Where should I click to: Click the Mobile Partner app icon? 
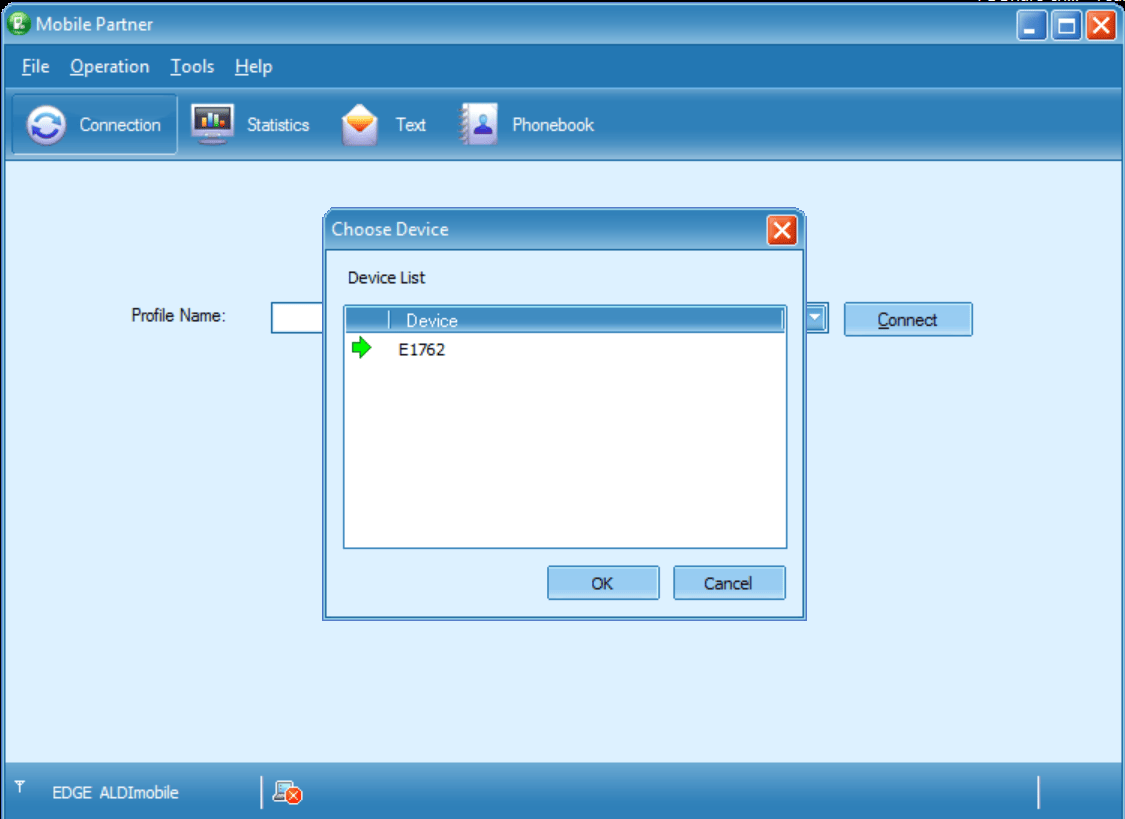(x=18, y=24)
